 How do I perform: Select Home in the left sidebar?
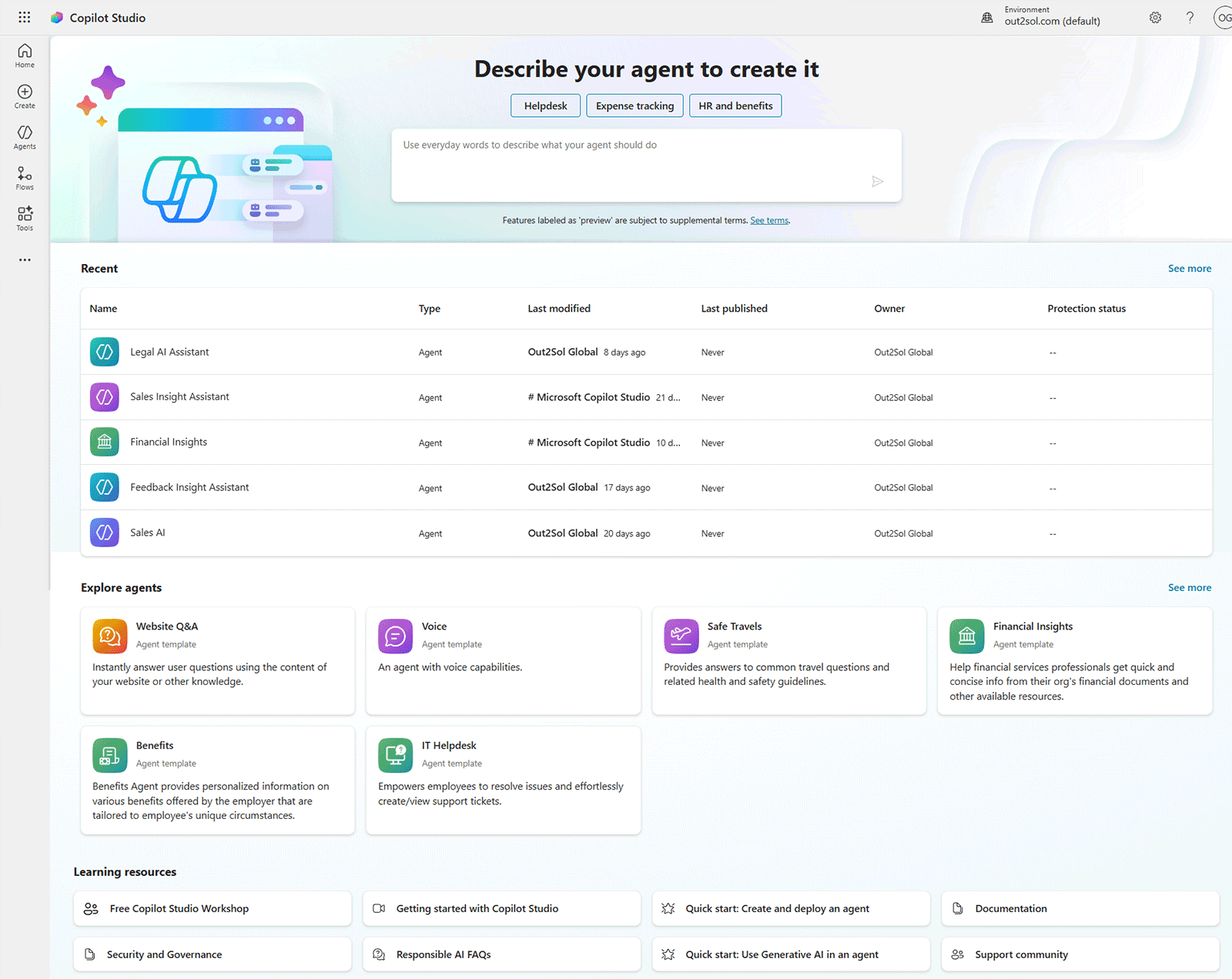click(x=24, y=55)
